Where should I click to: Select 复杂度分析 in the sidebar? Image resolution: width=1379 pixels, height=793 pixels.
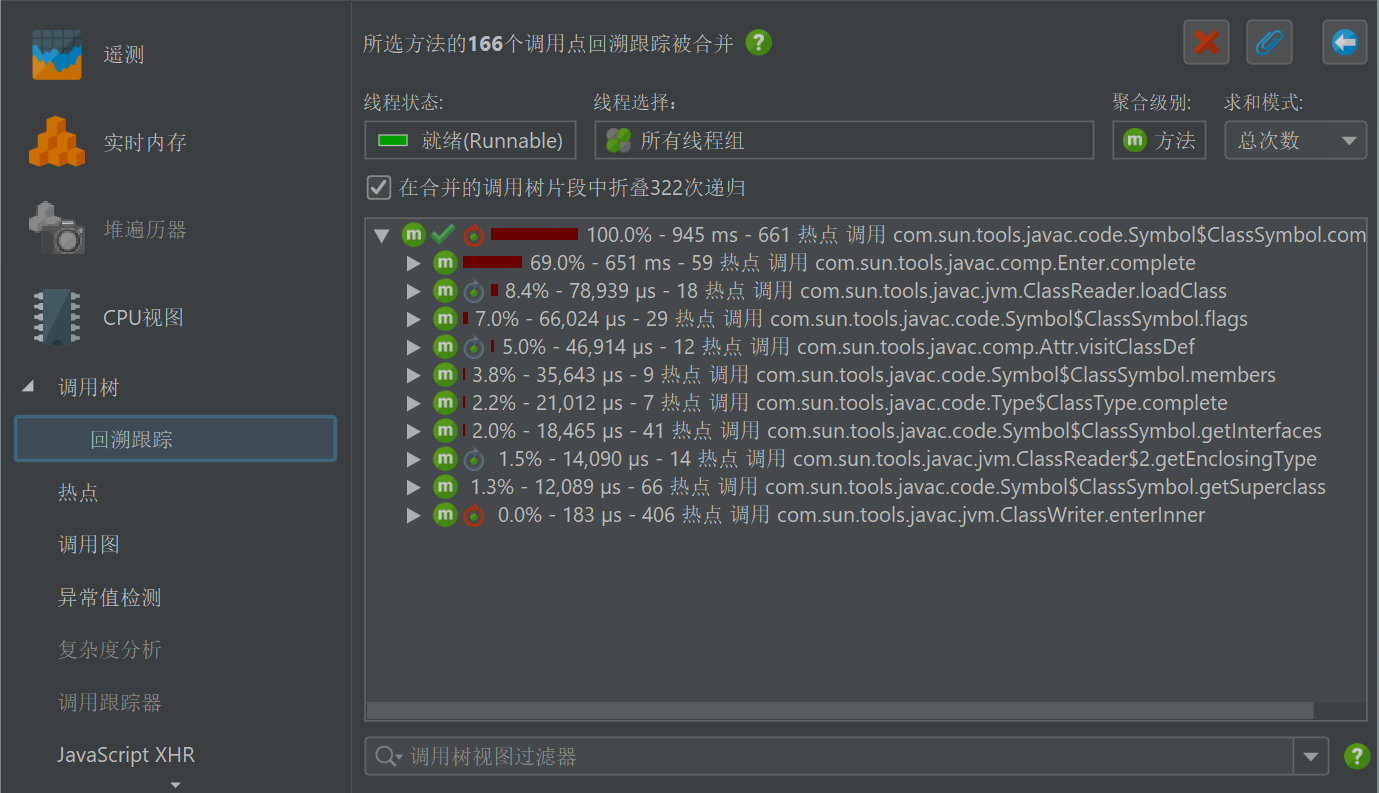click(x=109, y=649)
